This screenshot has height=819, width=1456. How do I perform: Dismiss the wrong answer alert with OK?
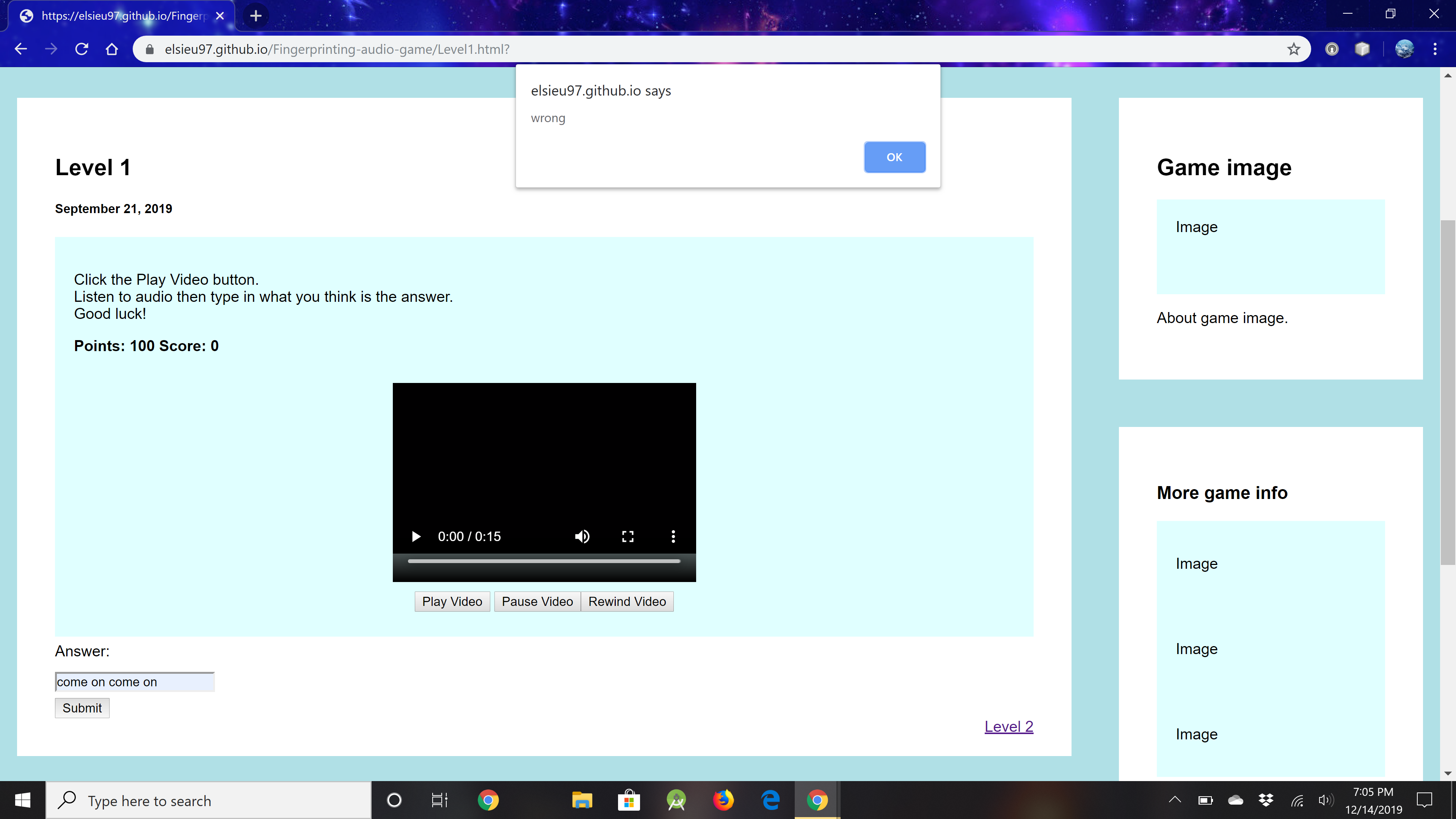click(894, 157)
